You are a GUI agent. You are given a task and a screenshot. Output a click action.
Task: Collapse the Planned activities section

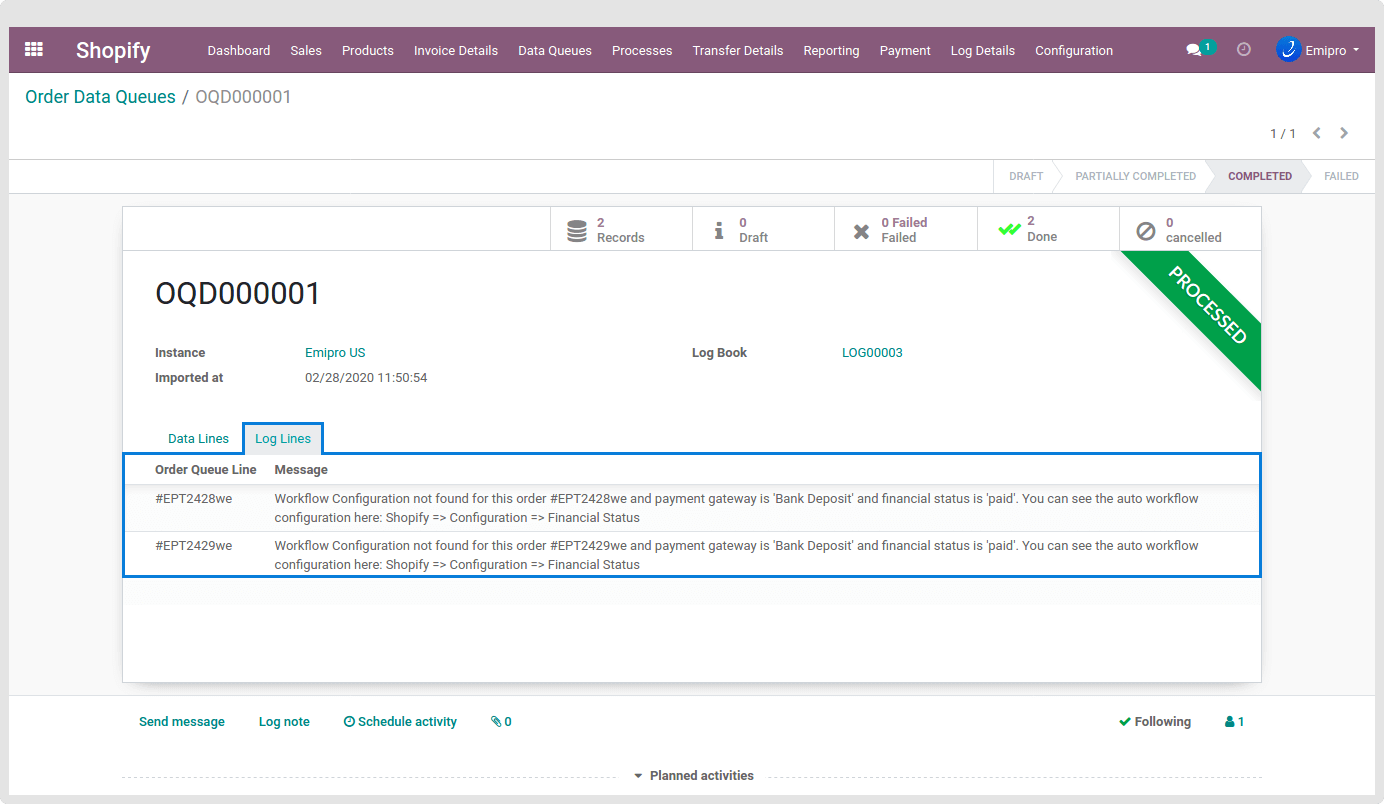pos(693,776)
